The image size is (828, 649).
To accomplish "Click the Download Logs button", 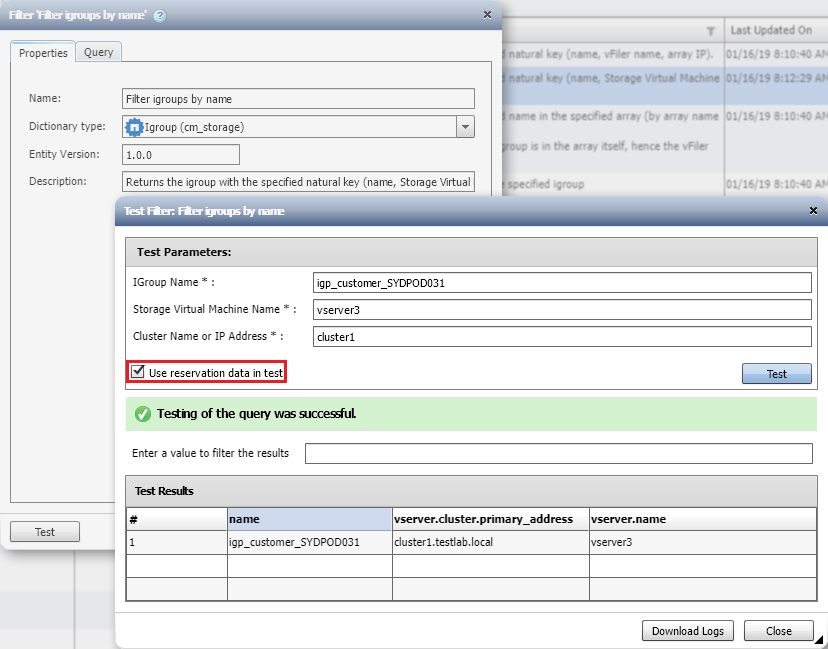I will click(688, 631).
